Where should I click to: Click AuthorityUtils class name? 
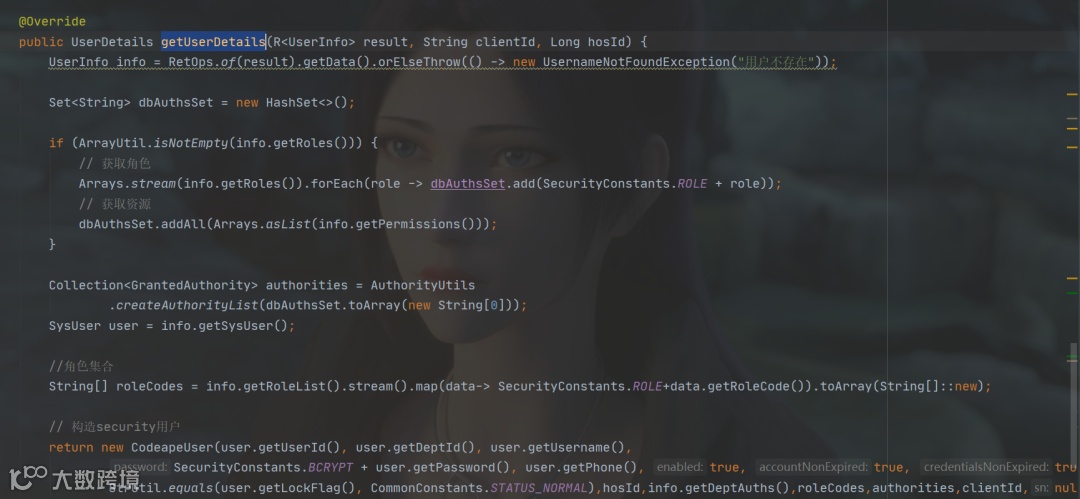pos(423,285)
